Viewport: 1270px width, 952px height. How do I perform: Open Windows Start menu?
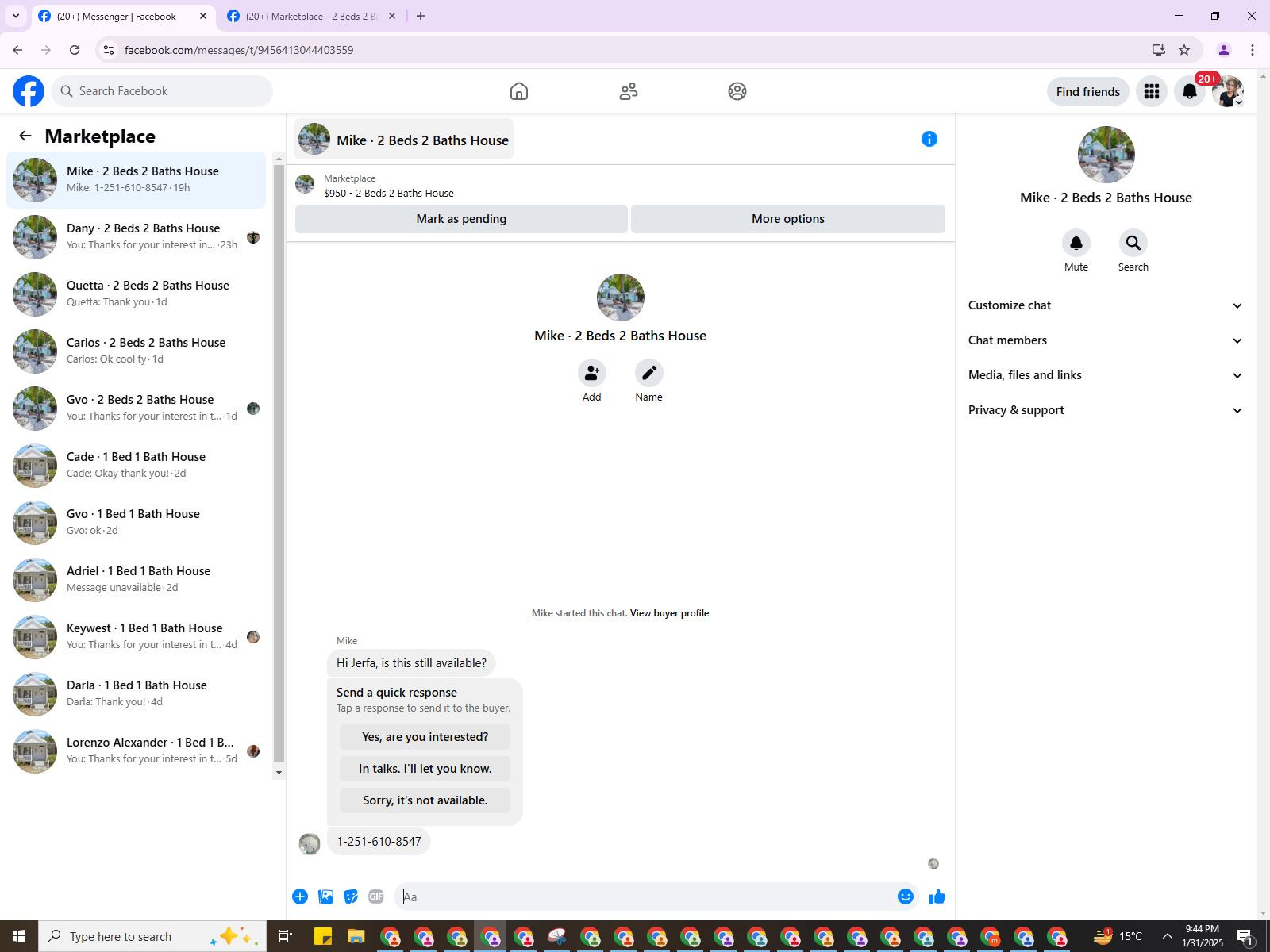click(19, 936)
